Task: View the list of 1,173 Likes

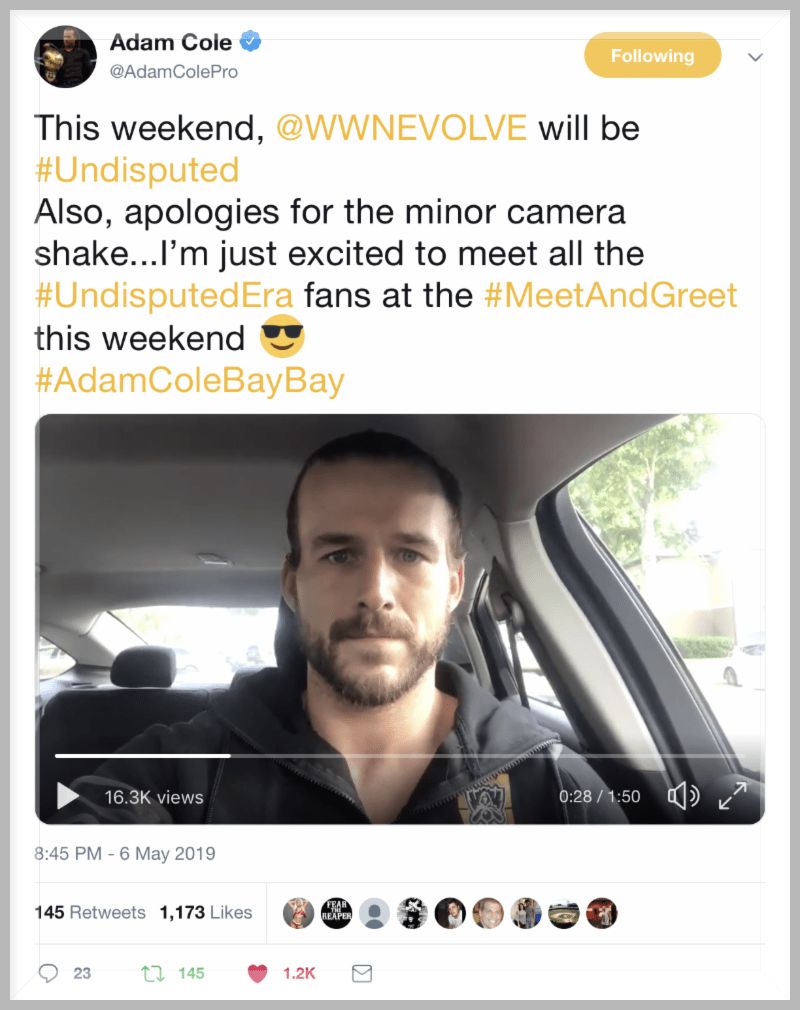Action: pos(206,912)
